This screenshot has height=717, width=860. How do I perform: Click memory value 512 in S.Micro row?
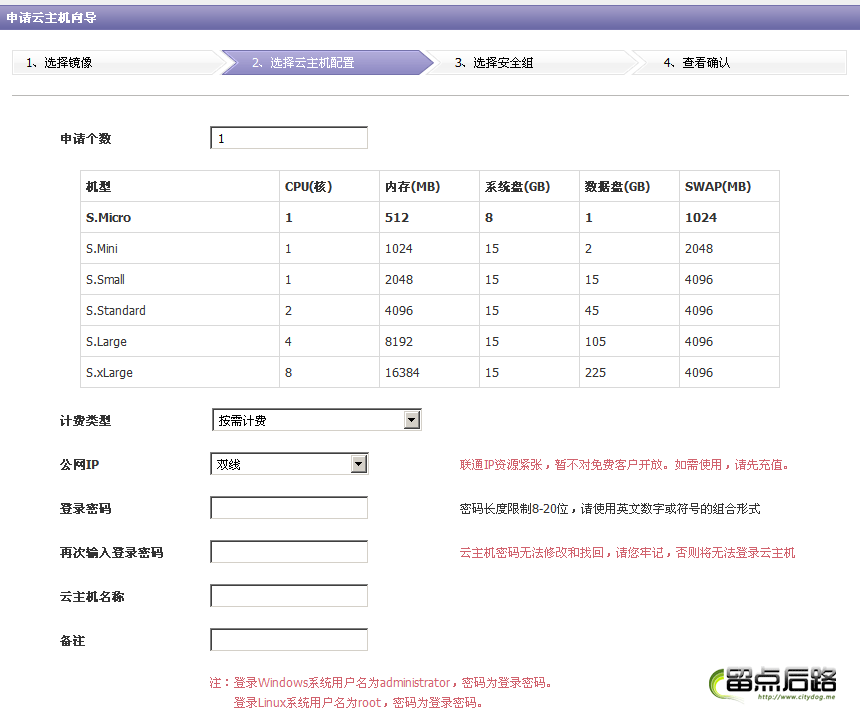pos(397,217)
